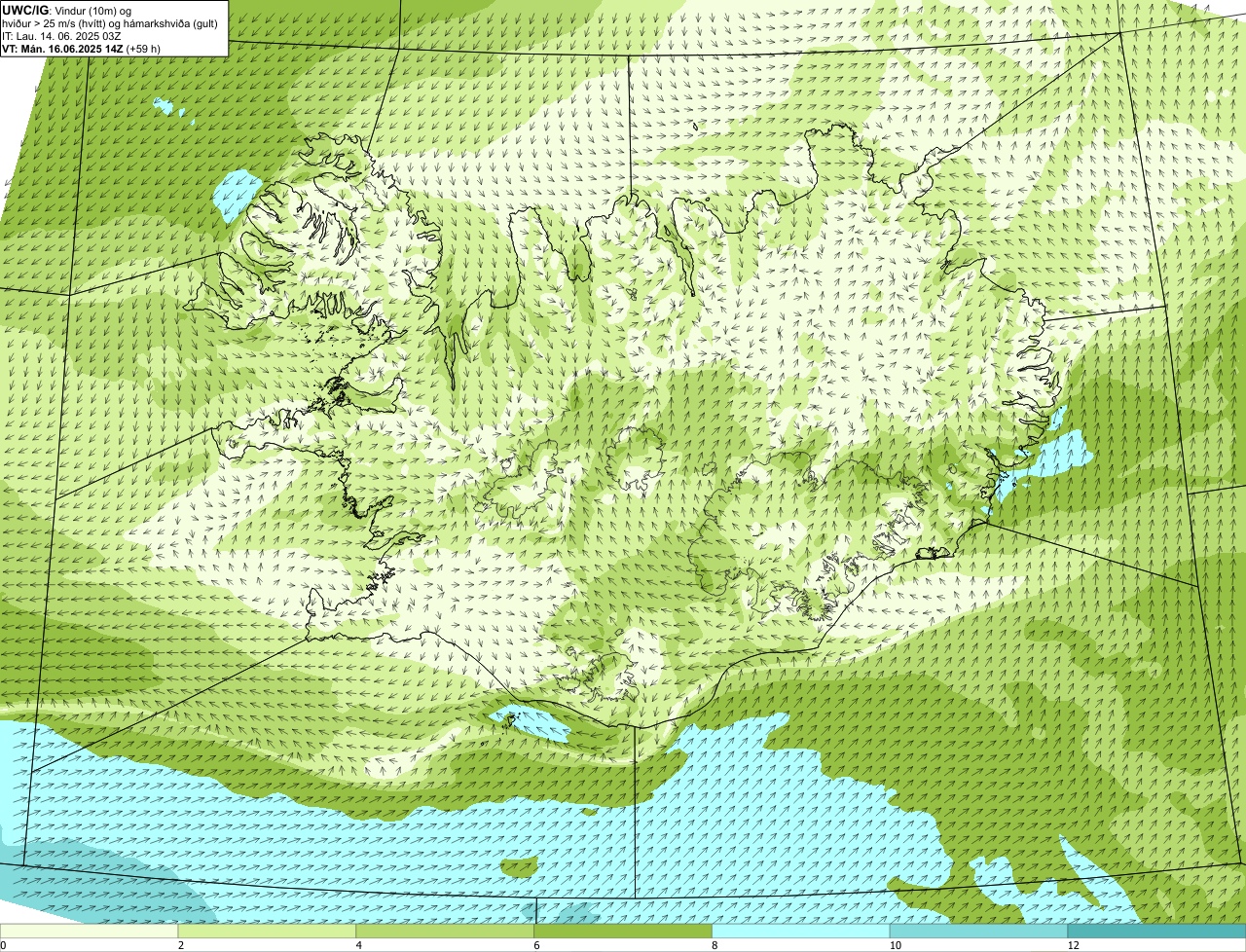Click the teal legend segment above 12 m/s

click(1156, 931)
